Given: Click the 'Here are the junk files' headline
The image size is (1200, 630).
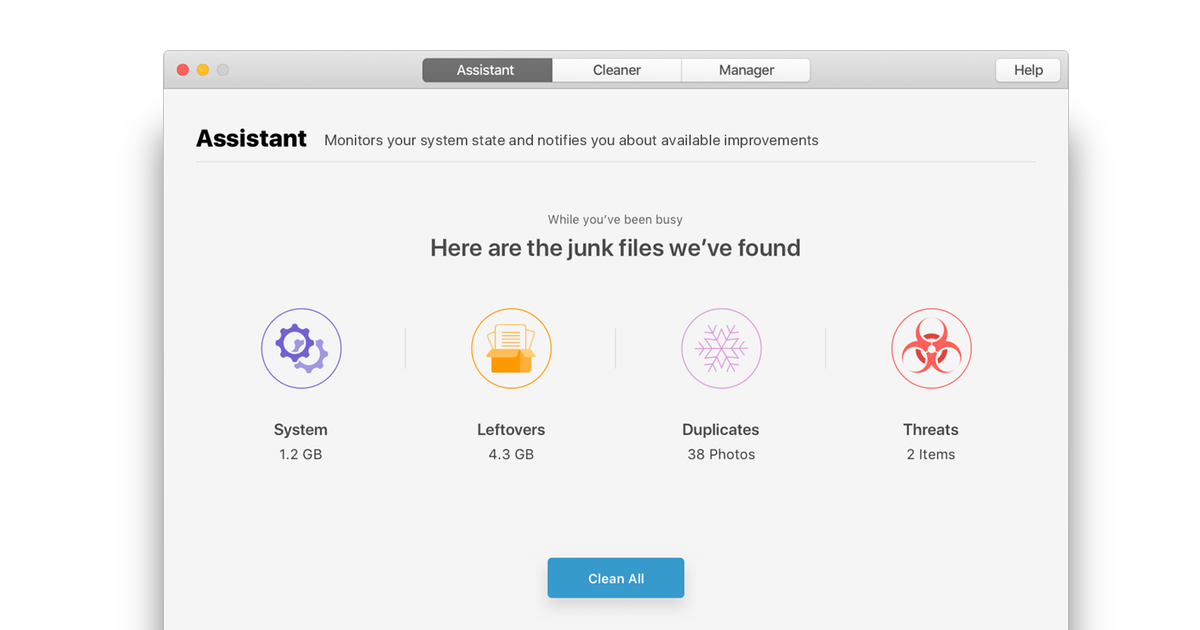Looking at the screenshot, I should tap(615, 248).
